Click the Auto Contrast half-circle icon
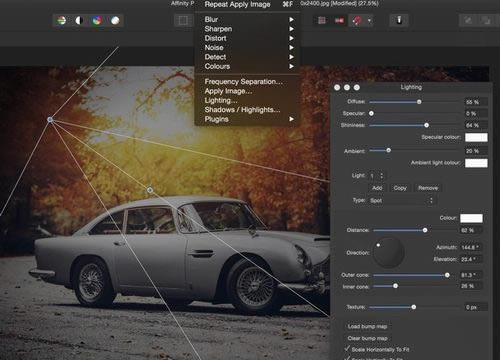The width and height of the screenshot is (500, 360). [x=79, y=21]
